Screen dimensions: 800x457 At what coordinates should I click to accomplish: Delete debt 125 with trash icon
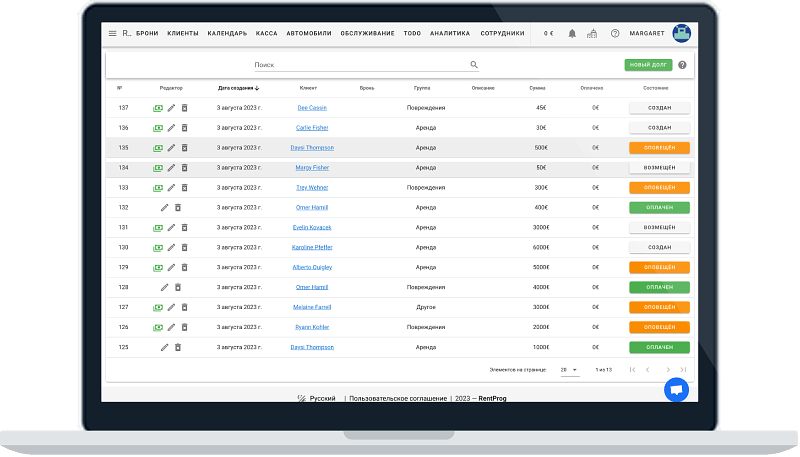click(178, 347)
